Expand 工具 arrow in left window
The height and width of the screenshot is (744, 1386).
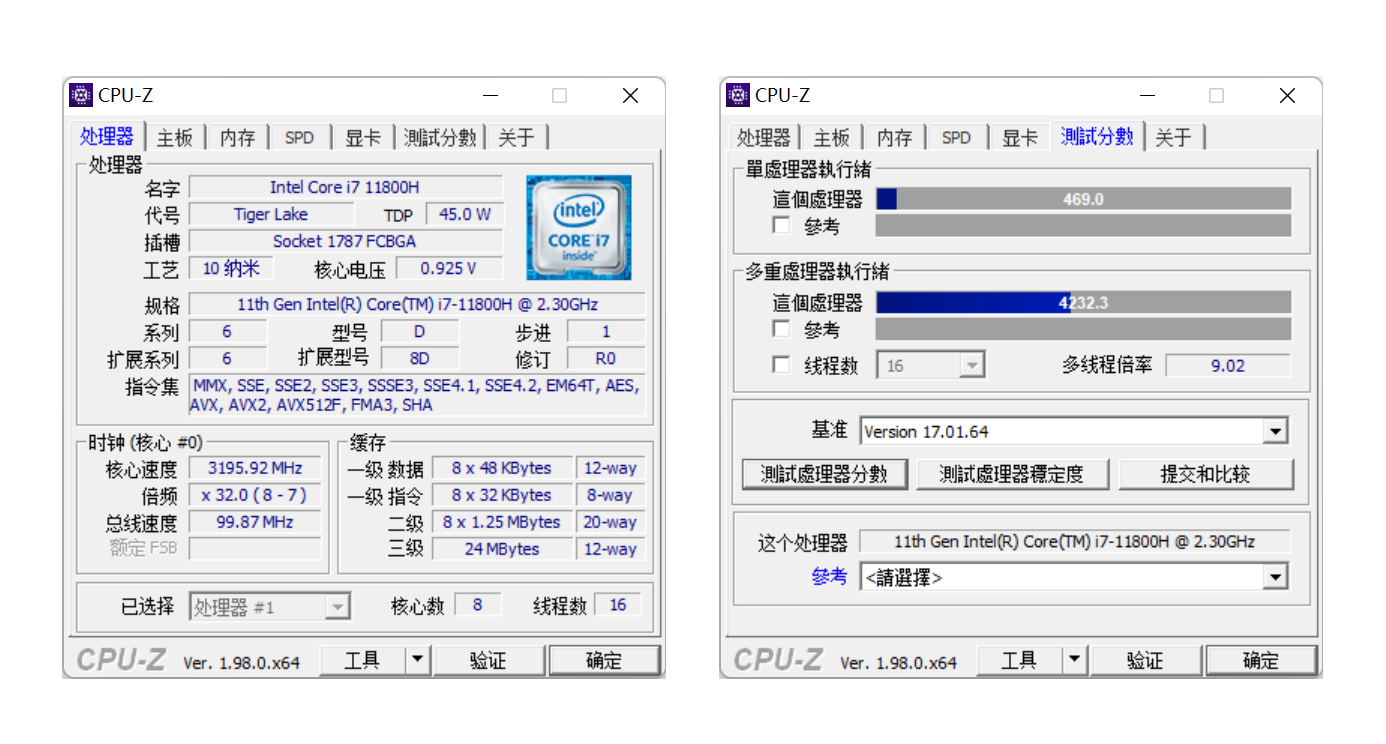(418, 660)
